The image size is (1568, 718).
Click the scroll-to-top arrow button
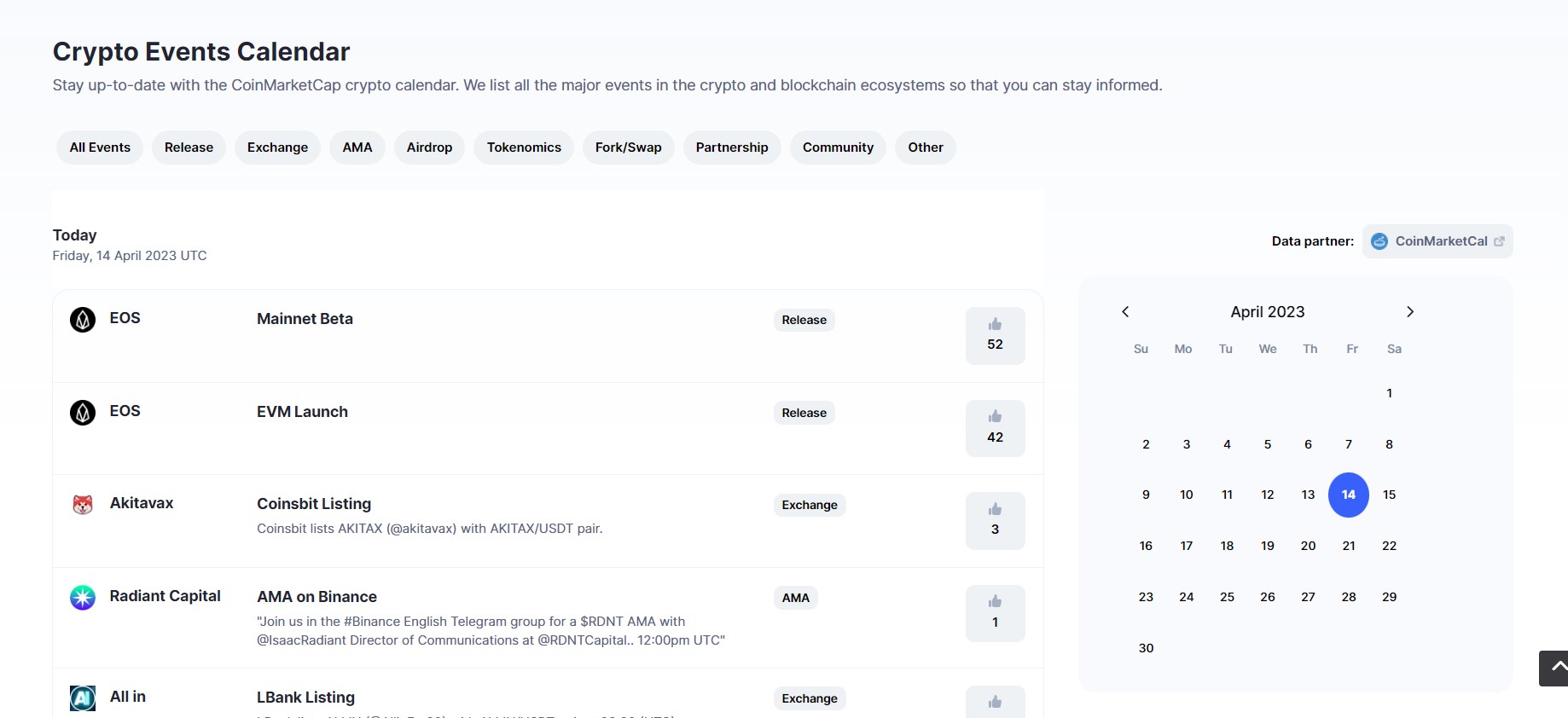tap(1554, 669)
